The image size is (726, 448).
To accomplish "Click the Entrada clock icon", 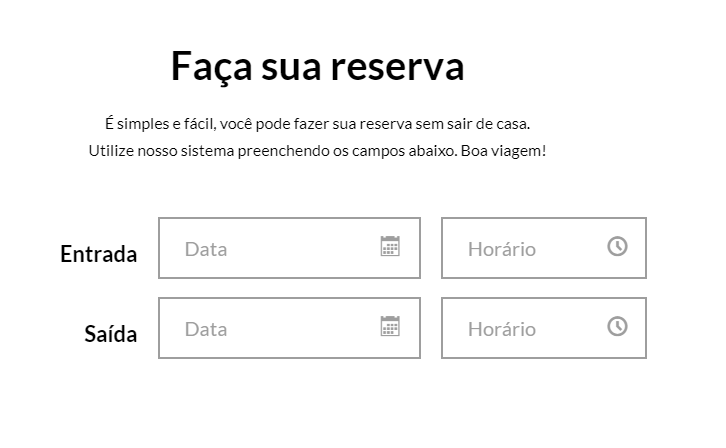I will pyautogui.click(x=617, y=246).
